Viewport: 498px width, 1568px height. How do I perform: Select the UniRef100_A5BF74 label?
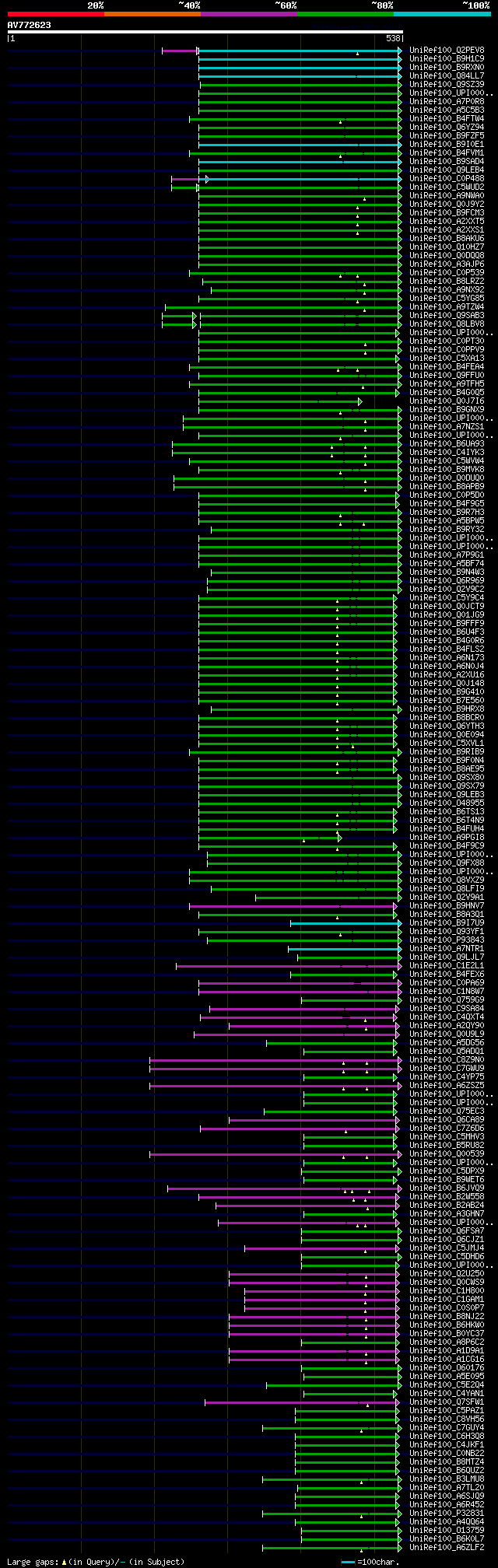(447, 563)
